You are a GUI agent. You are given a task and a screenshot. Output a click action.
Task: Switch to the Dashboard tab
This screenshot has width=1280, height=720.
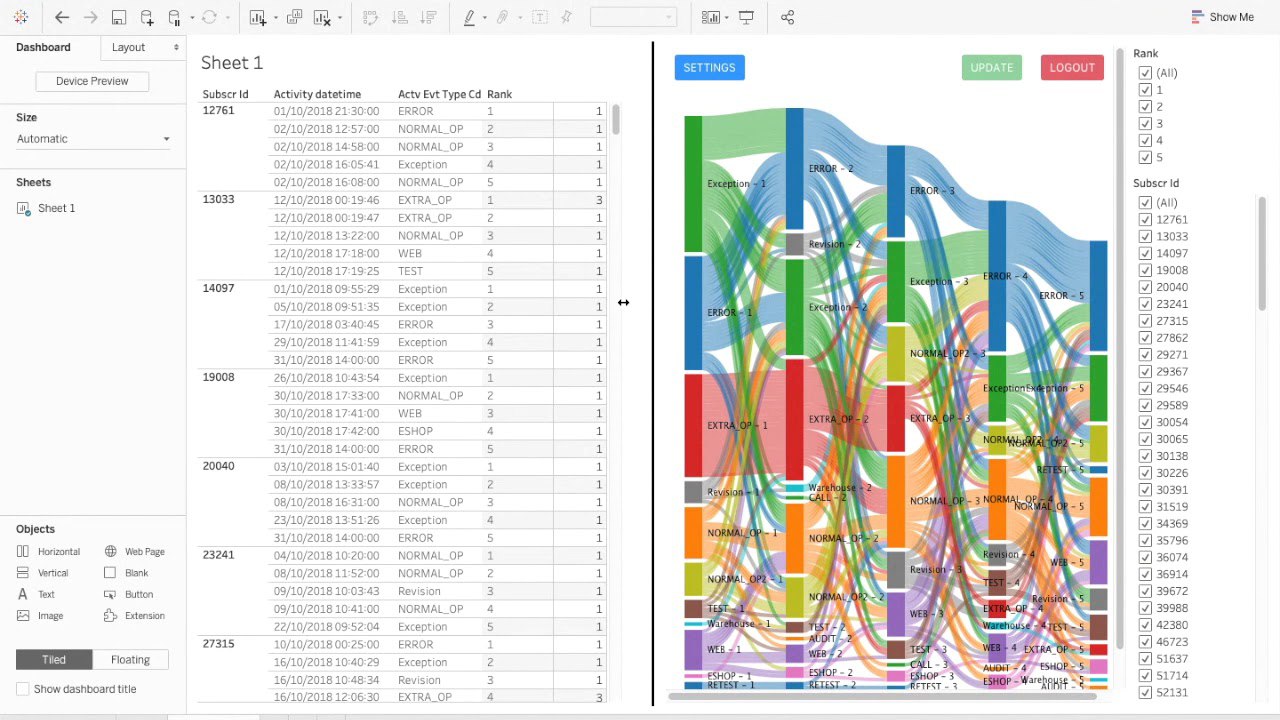(43, 47)
